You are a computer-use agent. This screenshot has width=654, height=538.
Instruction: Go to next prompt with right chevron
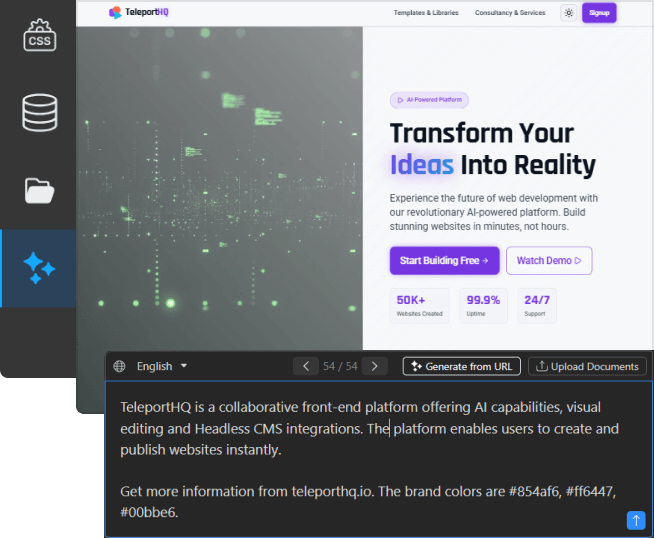click(x=374, y=366)
